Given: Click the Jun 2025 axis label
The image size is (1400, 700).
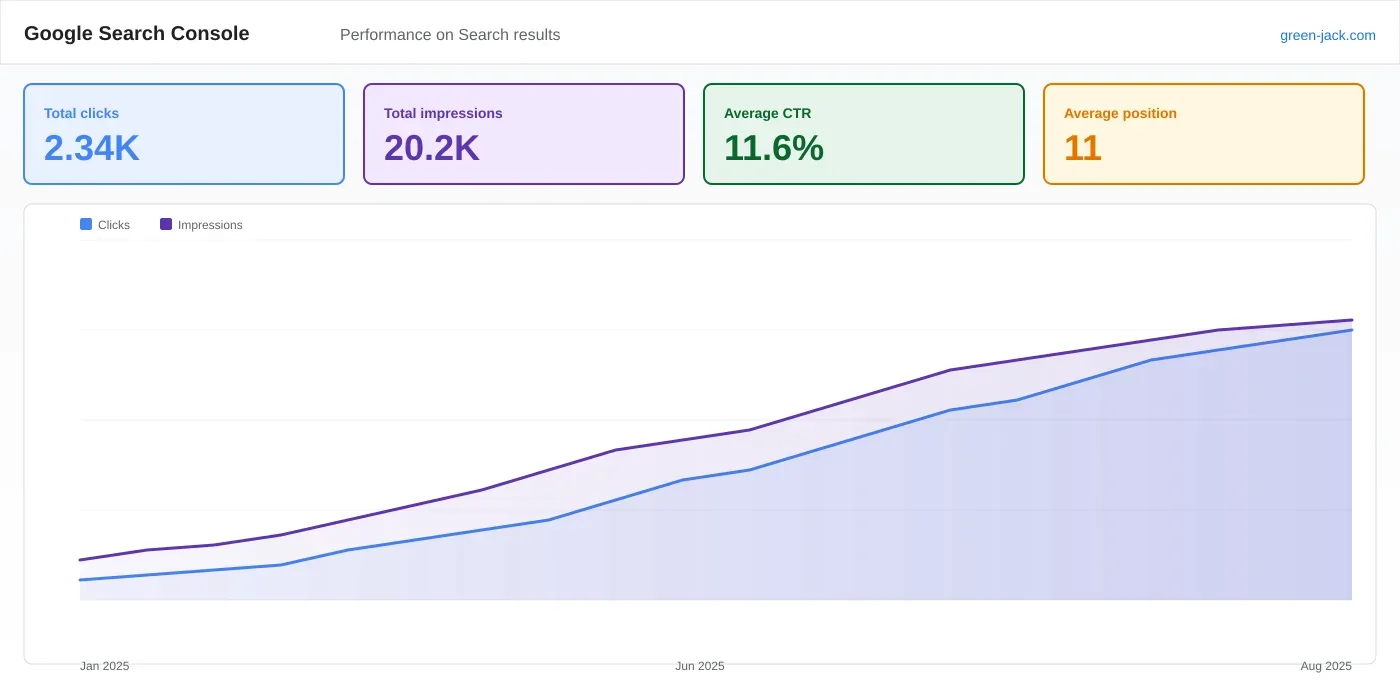Looking at the screenshot, I should [x=700, y=666].
